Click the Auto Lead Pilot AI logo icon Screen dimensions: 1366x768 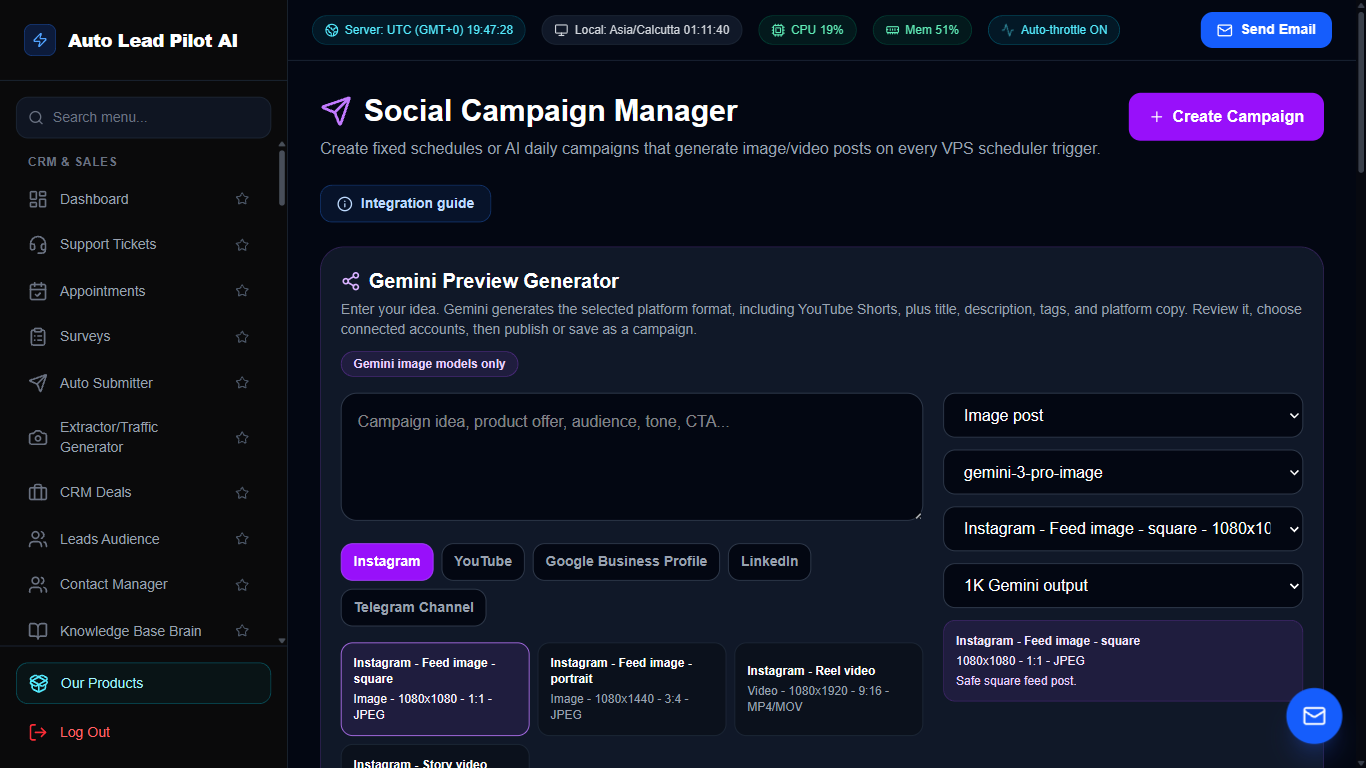[x=40, y=40]
